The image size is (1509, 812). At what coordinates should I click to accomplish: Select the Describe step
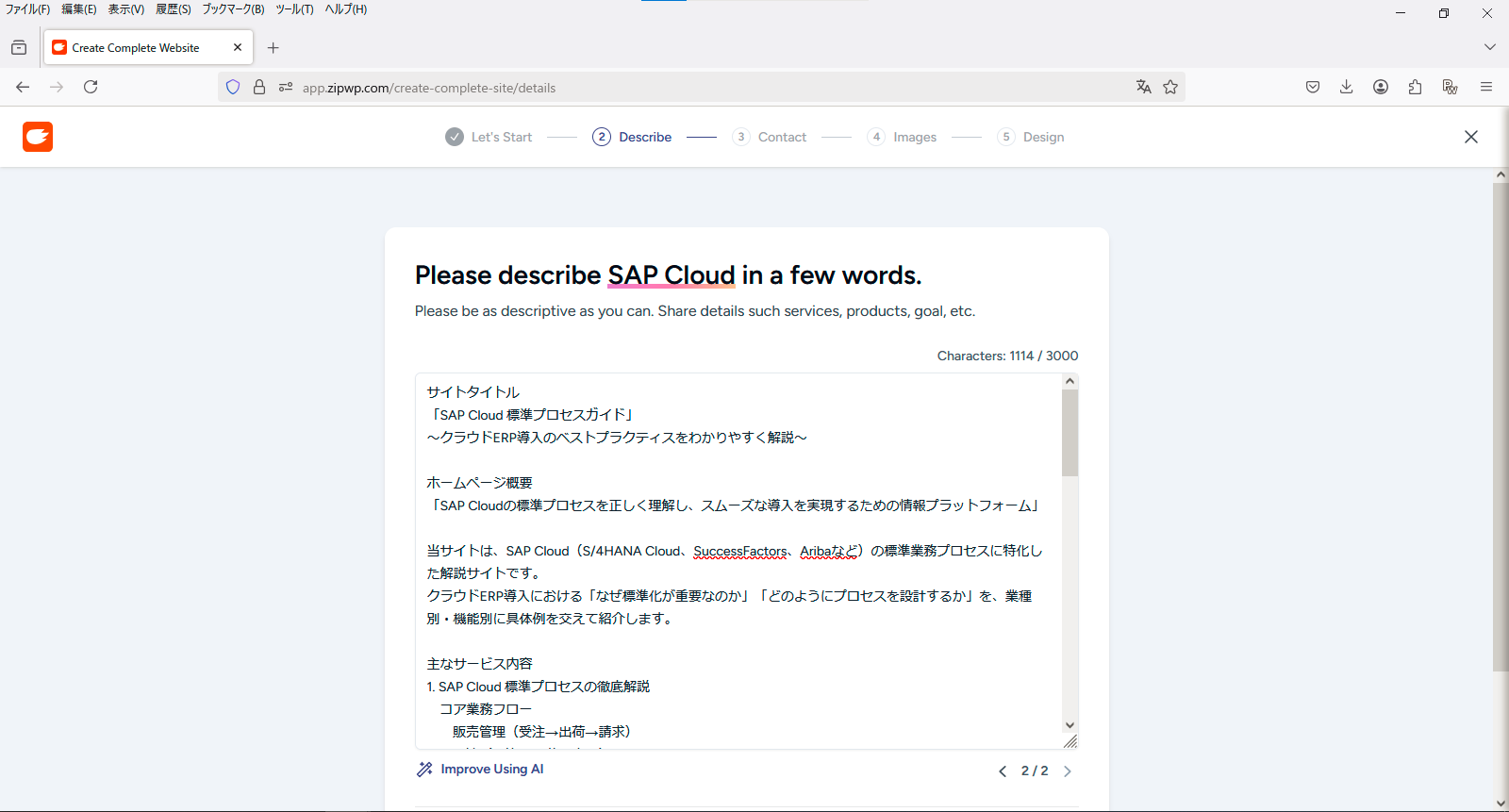[x=632, y=137]
